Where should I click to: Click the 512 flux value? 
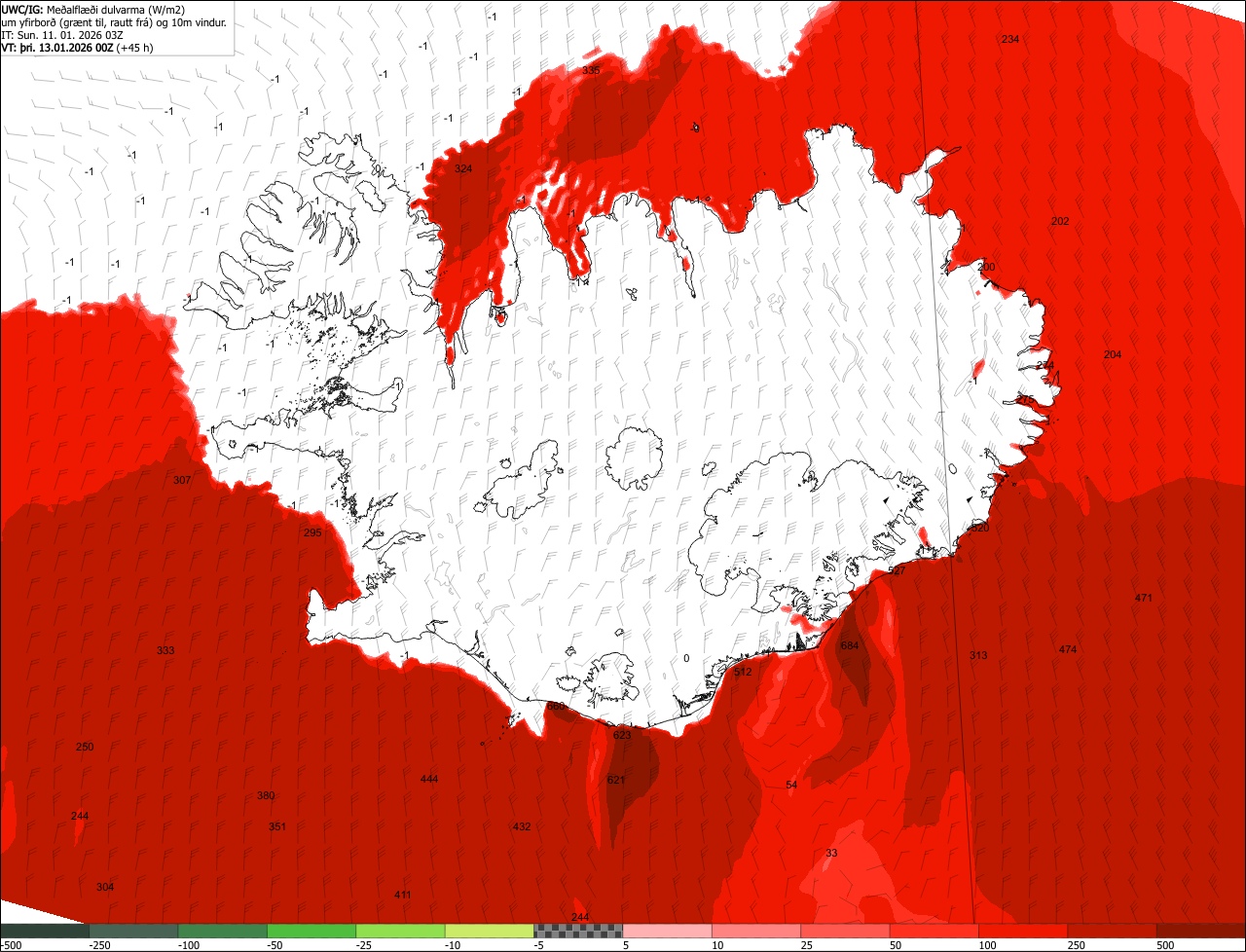pos(744,673)
